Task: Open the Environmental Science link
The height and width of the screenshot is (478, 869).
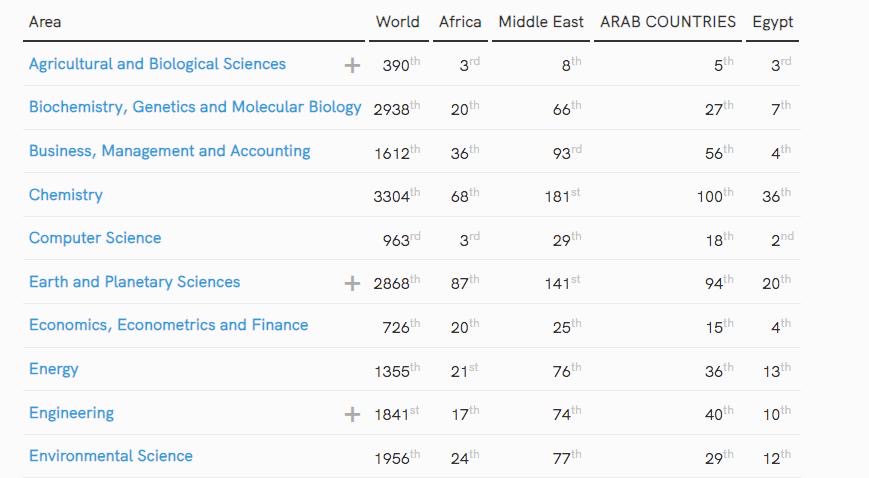Action: (x=111, y=456)
